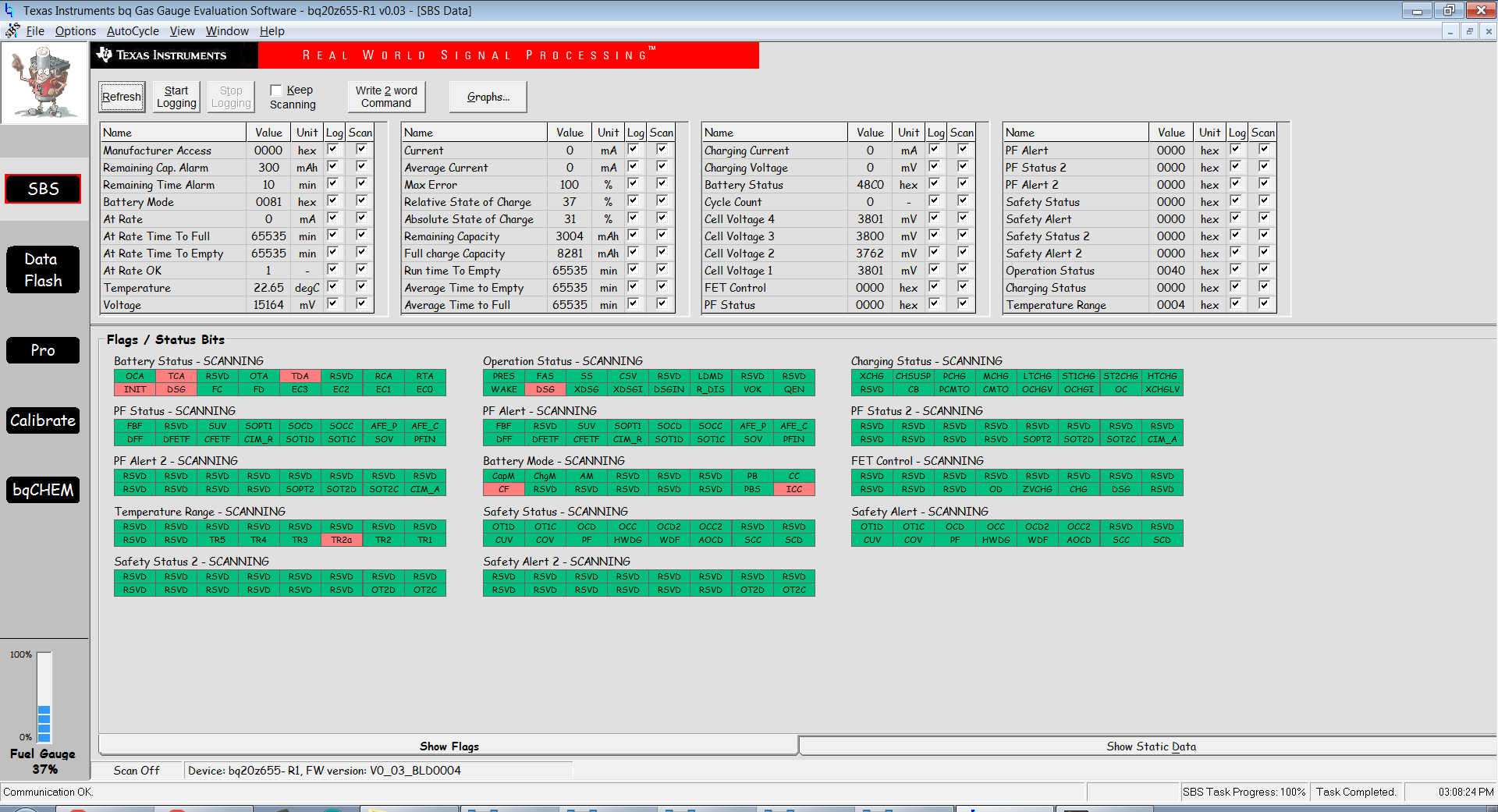This screenshot has height=812, width=1498.
Task: Click the red CF flag in Battery Mode
Action: click(x=504, y=489)
